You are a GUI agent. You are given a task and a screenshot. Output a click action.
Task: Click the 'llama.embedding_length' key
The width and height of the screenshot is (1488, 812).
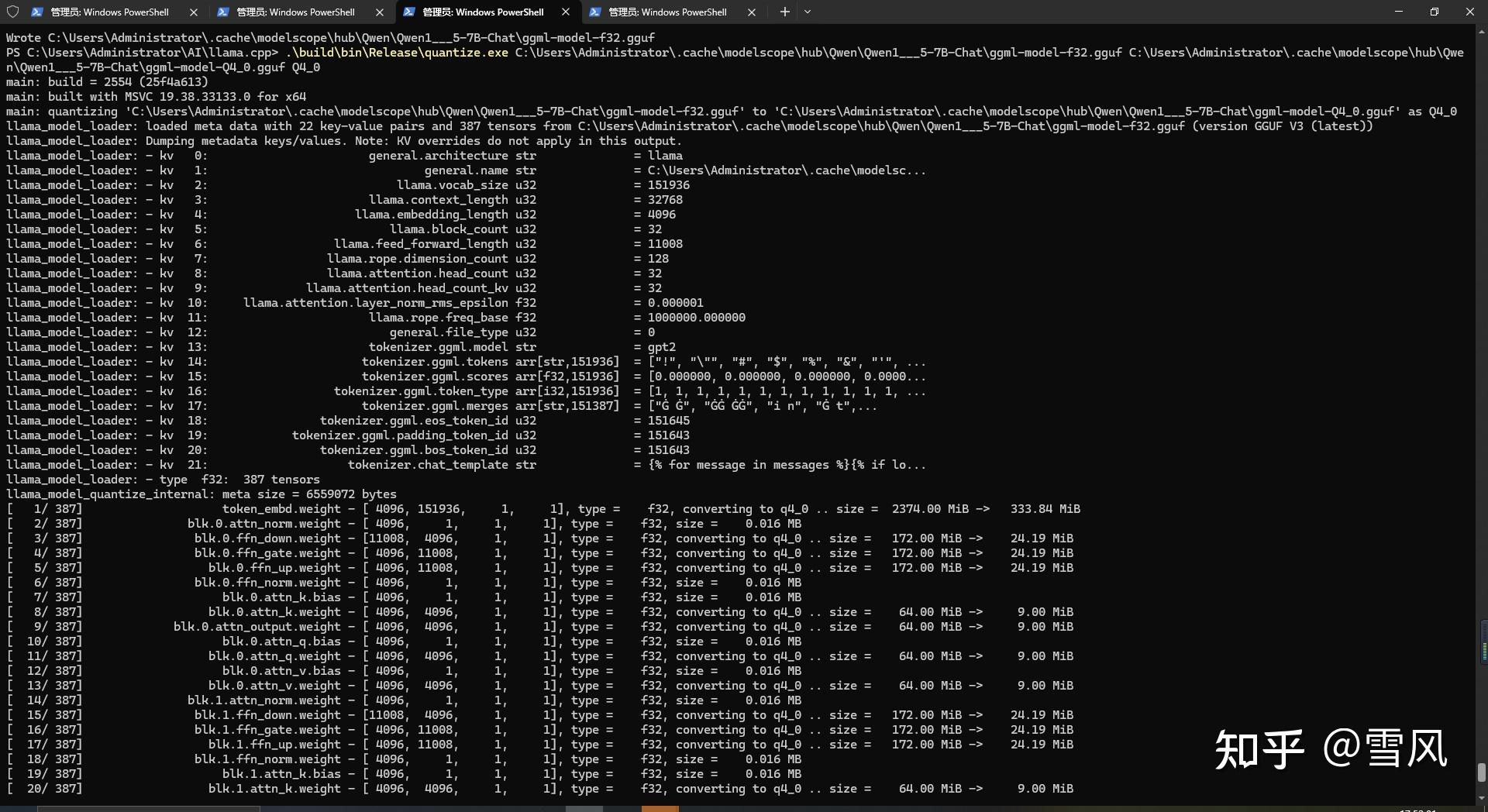click(x=432, y=215)
